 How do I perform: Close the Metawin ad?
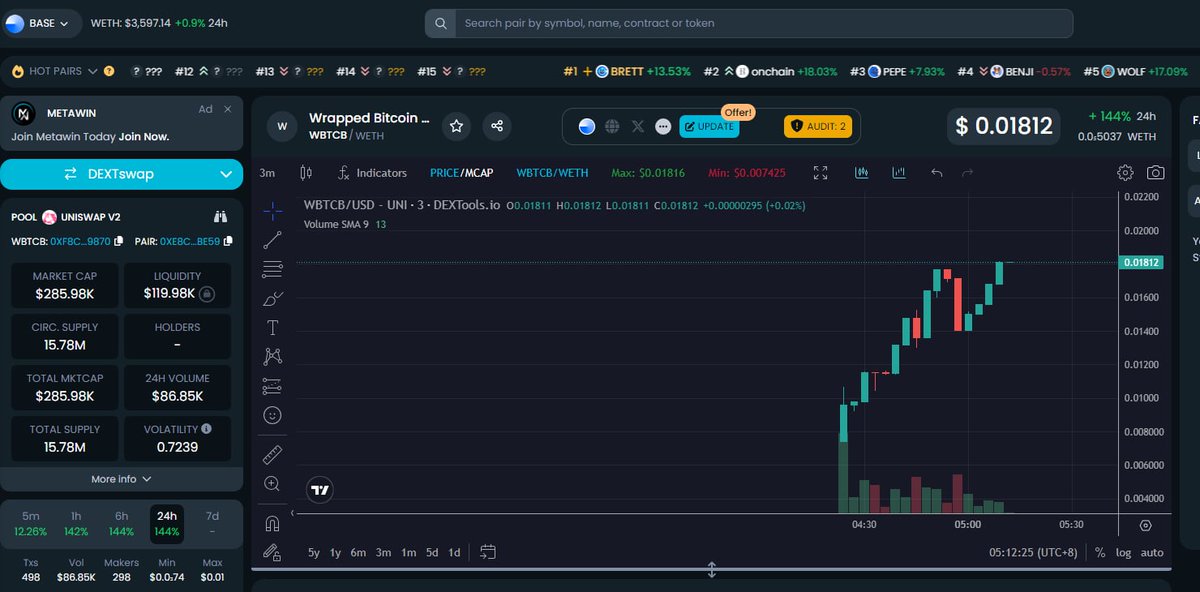click(228, 109)
